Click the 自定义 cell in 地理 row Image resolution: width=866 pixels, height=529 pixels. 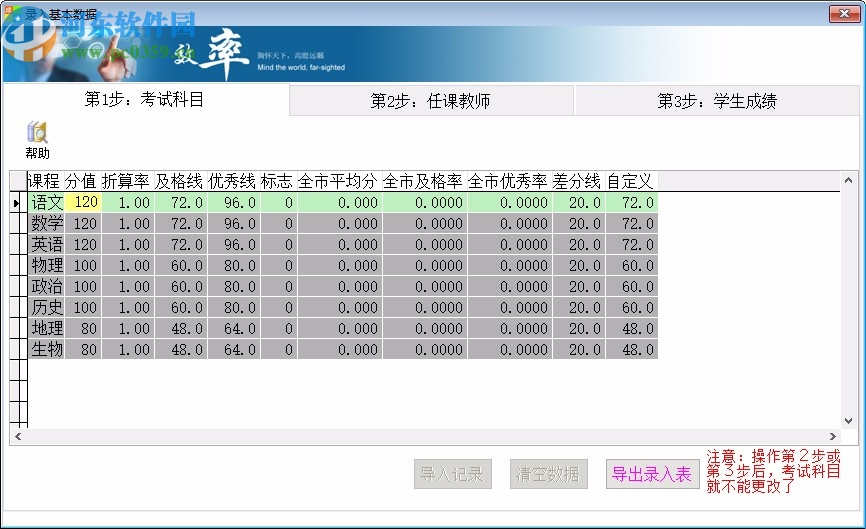[x=631, y=328]
